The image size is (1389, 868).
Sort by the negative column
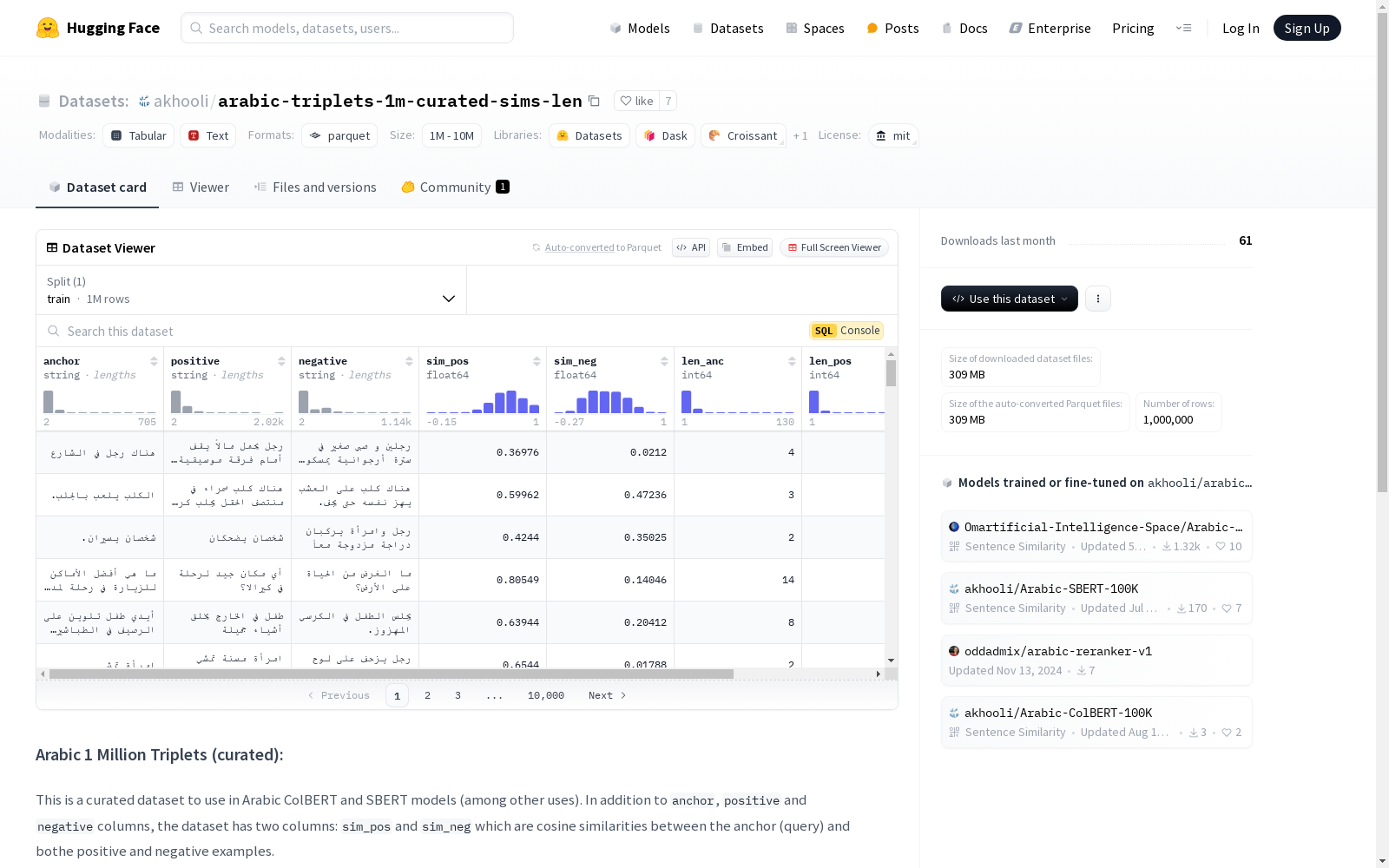(x=409, y=361)
